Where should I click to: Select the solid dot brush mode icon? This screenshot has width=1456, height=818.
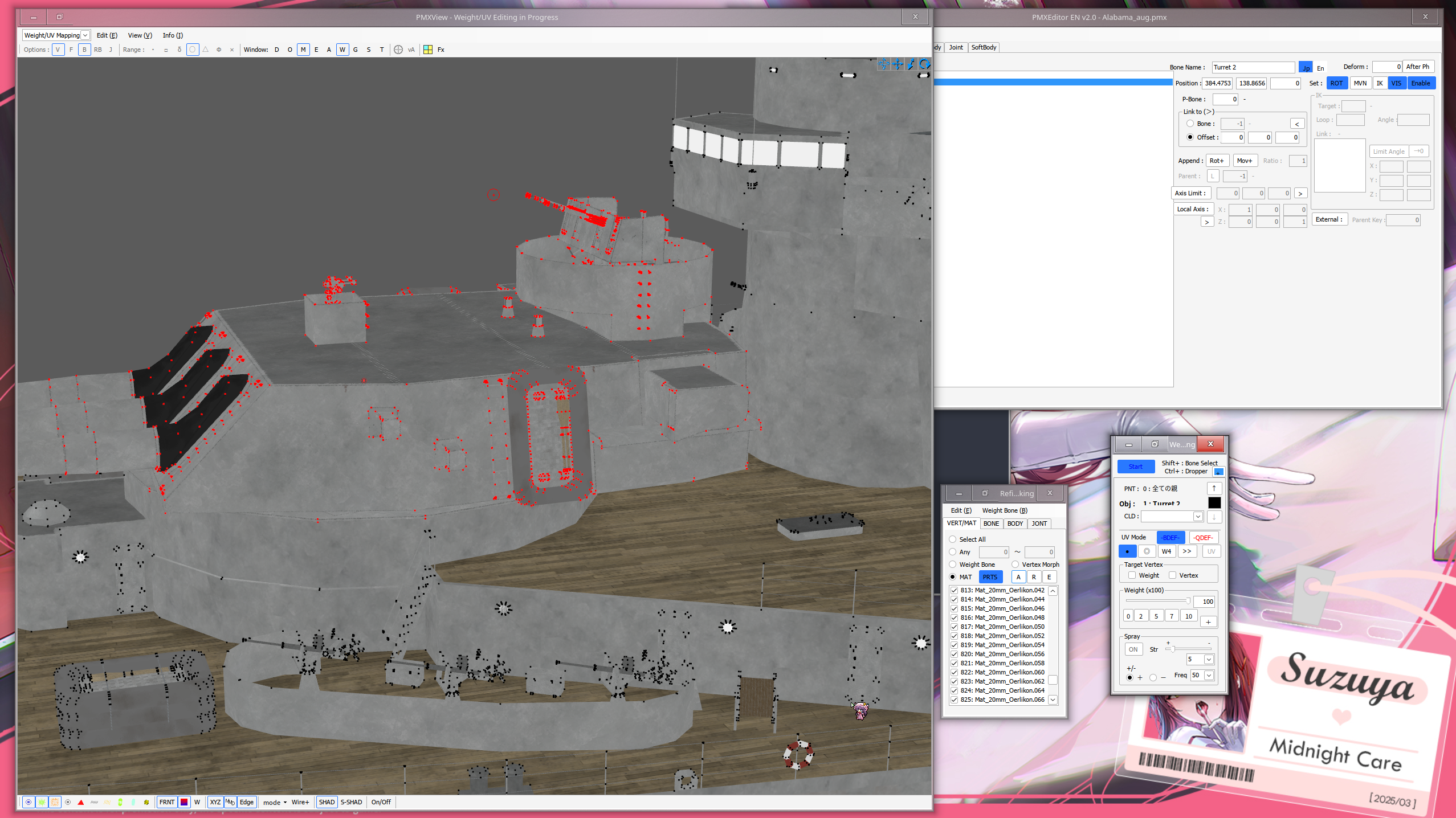[1128, 551]
